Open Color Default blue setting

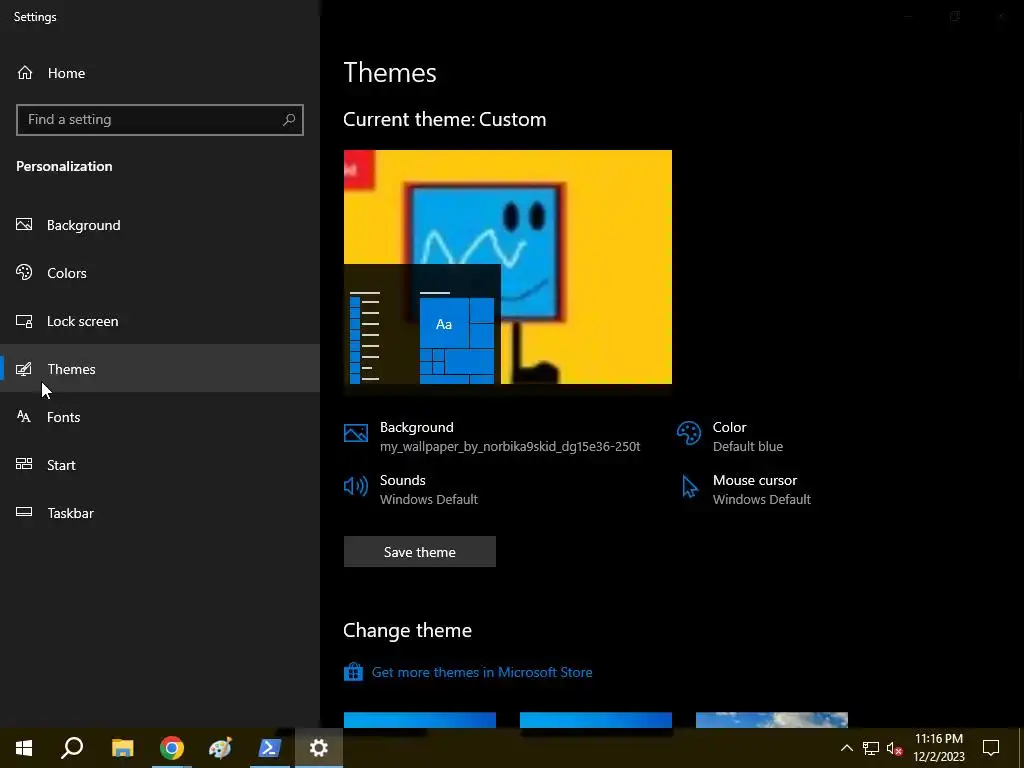pos(730,436)
